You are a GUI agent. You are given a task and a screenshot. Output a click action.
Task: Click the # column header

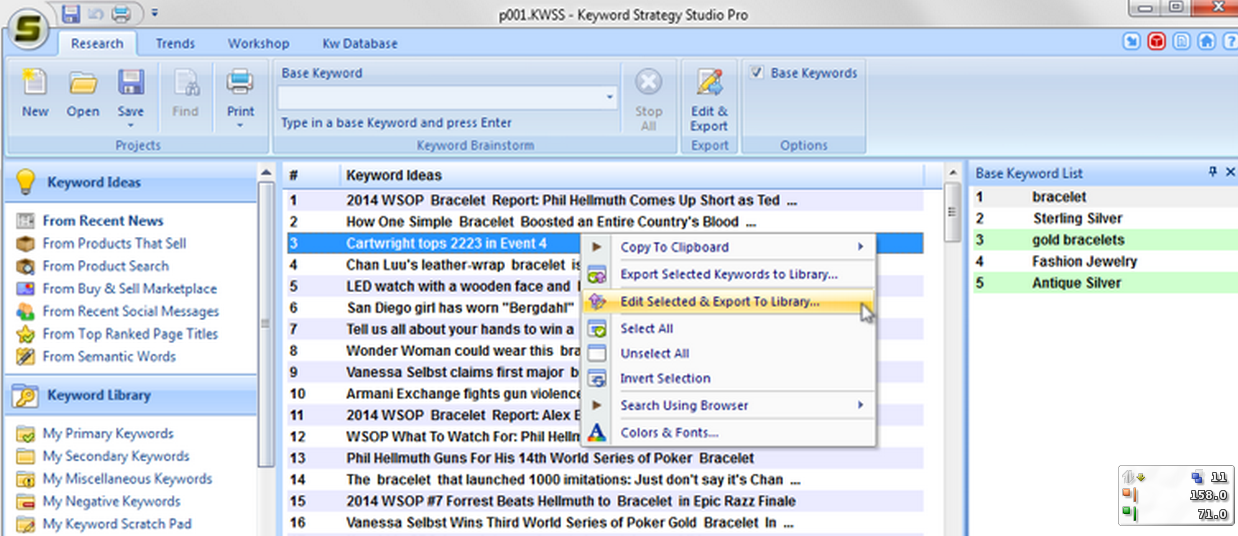[x=311, y=176]
